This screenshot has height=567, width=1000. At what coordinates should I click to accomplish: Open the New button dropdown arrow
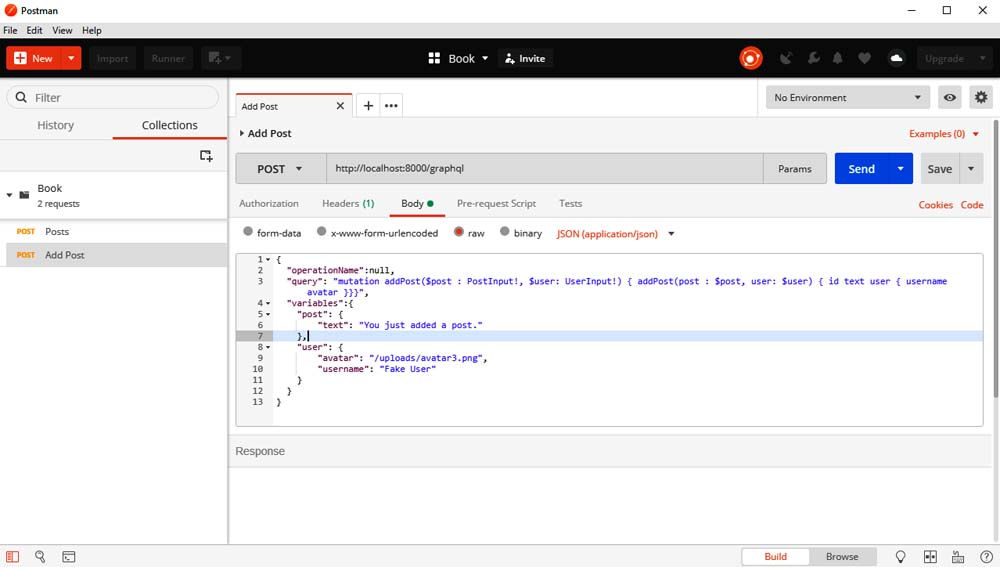71,58
